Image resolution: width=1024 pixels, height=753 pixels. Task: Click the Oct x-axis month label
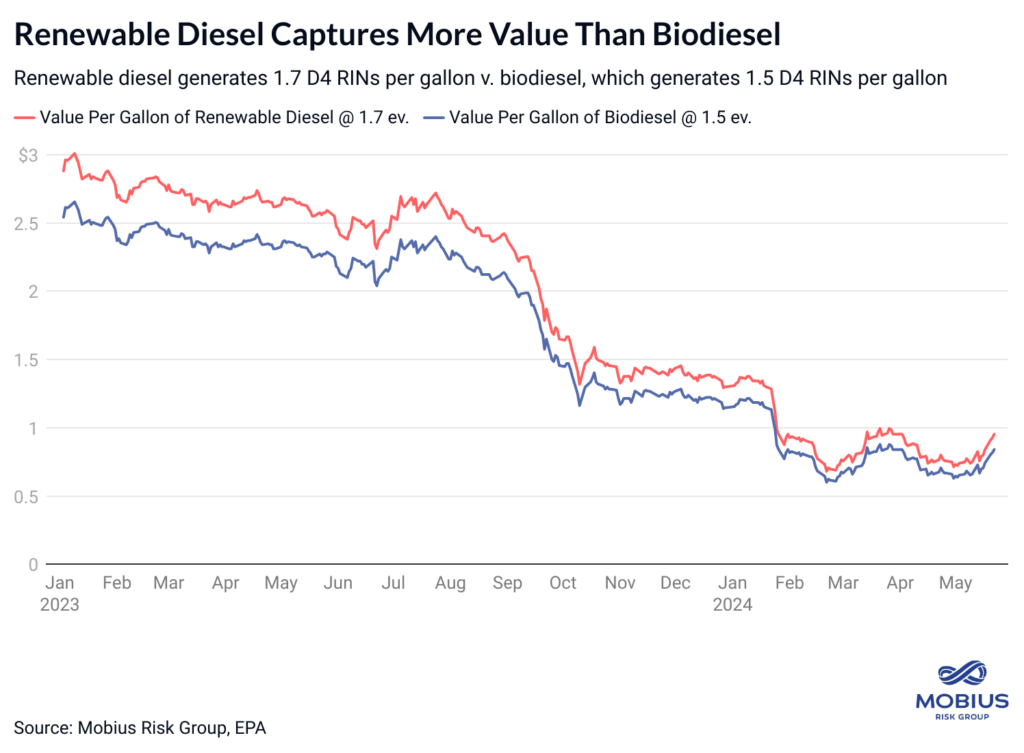click(563, 583)
